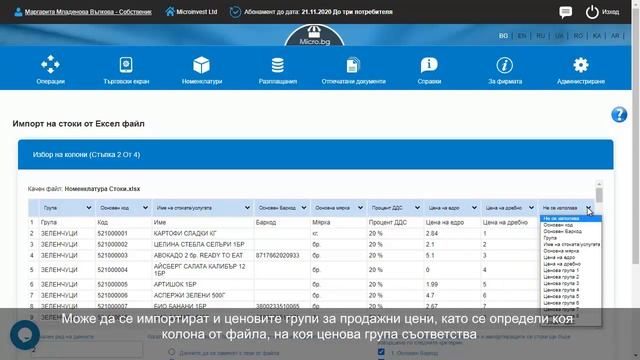Select highlighted Не се използва list option
640x360 pixels.
tap(571, 218)
